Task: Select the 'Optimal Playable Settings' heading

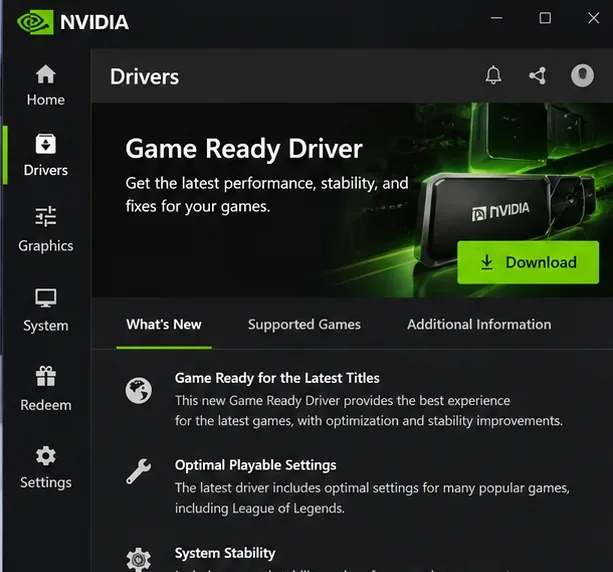Action: click(255, 465)
